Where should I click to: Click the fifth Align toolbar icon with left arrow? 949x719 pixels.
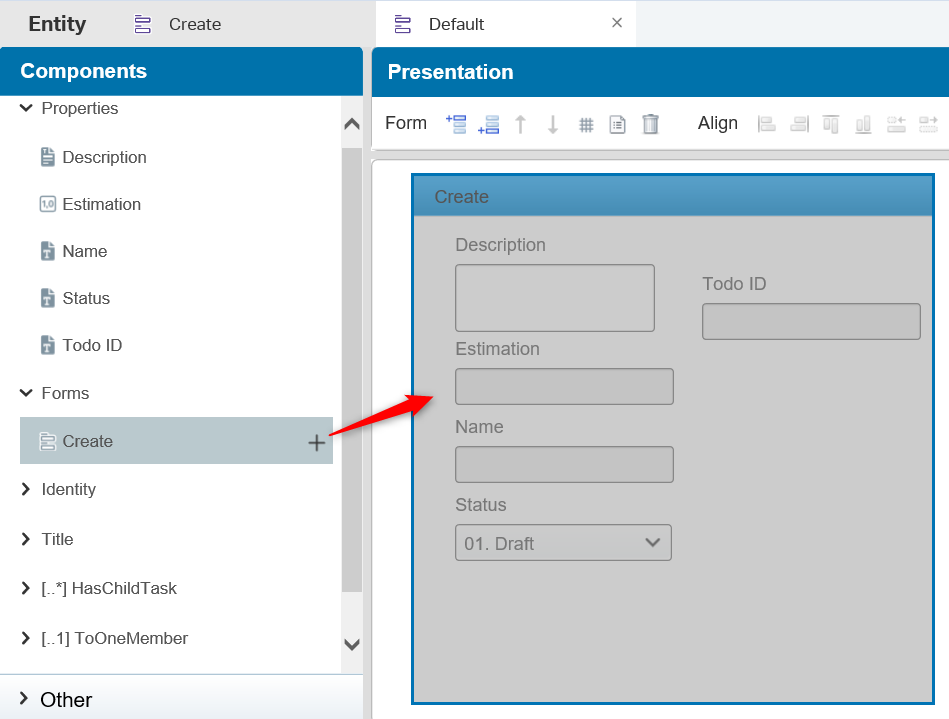coord(896,124)
